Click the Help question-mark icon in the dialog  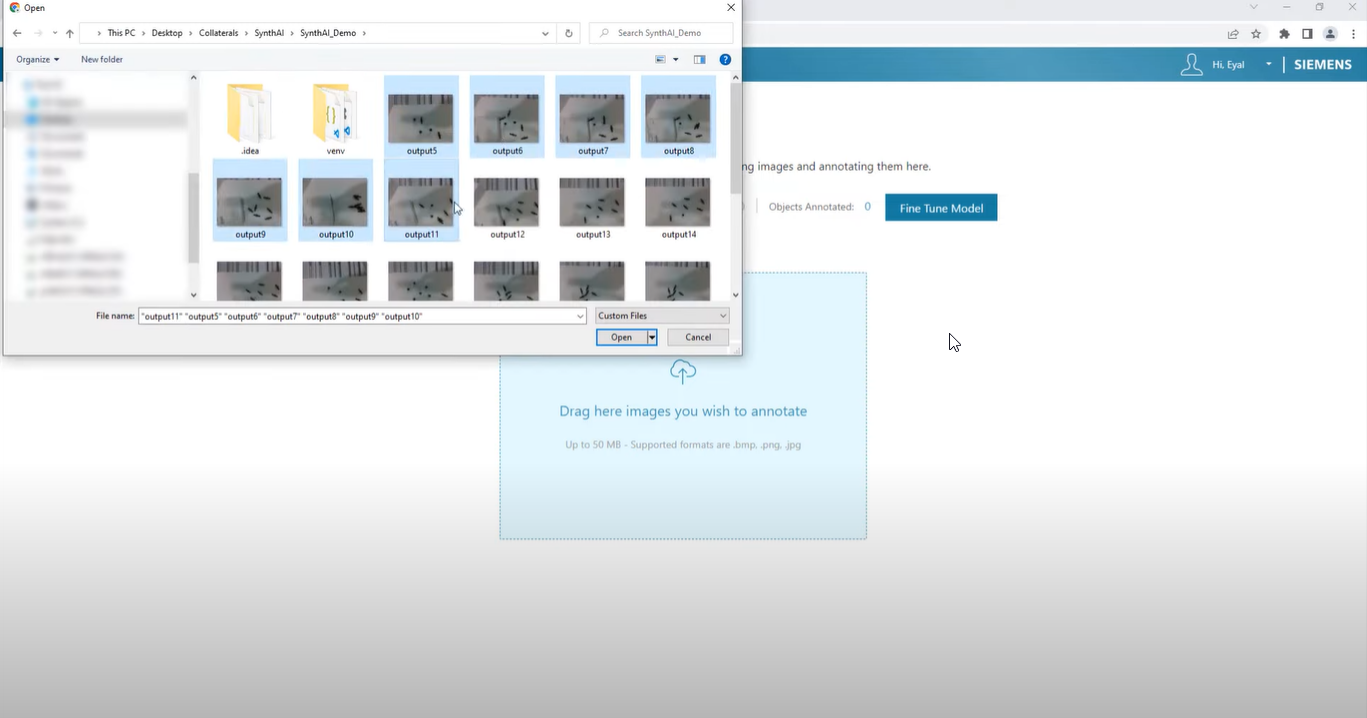click(x=725, y=59)
